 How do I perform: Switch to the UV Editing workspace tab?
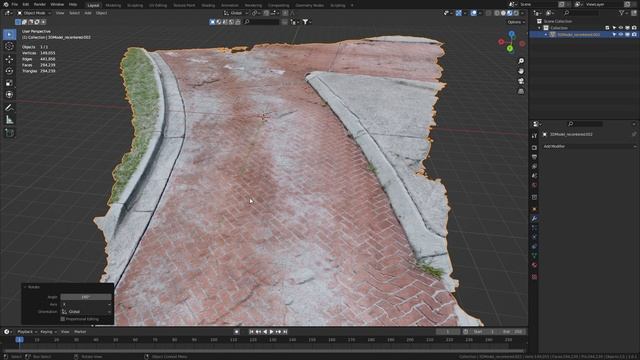tap(158, 5)
